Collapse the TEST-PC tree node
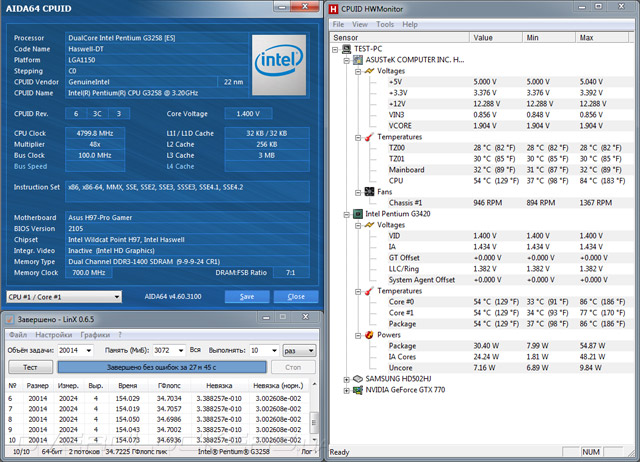The image size is (640, 462). coord(335,49)
